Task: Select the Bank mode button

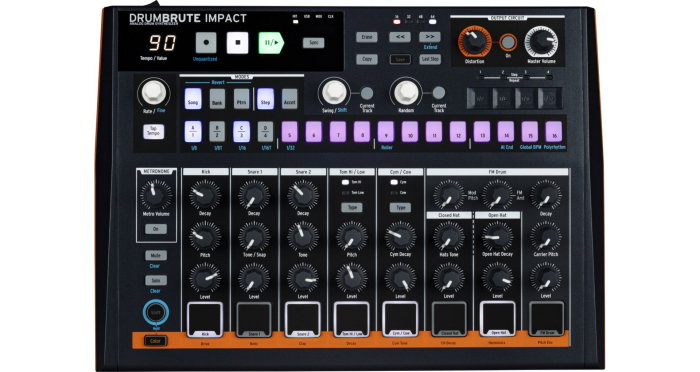Action: pos(217,99)
